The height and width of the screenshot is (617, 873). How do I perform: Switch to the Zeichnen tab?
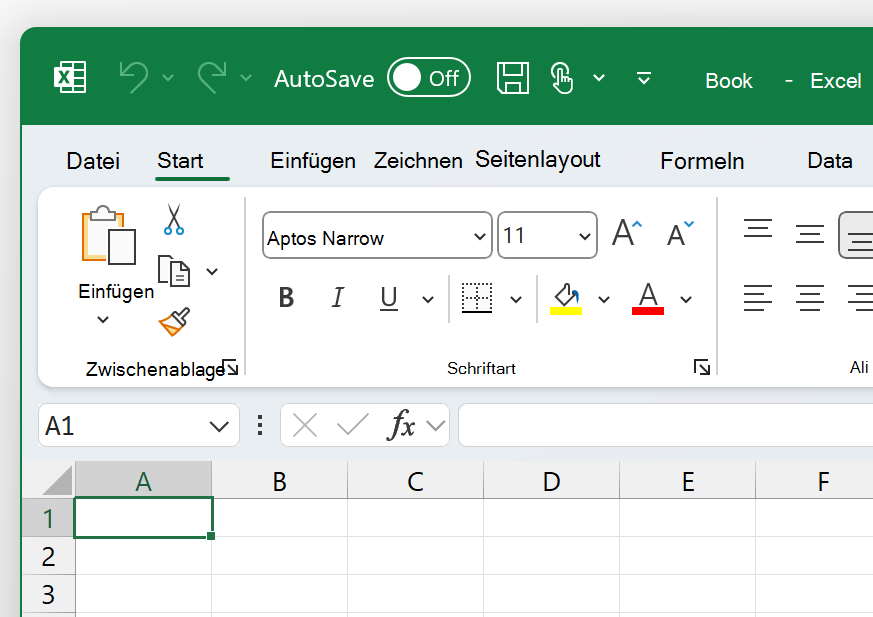[x=418, y=161]
